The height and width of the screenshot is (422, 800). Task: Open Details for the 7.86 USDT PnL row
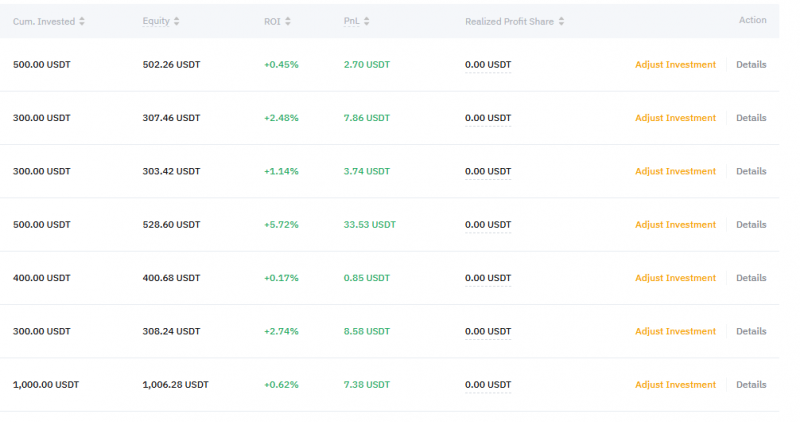pos(751,118)
